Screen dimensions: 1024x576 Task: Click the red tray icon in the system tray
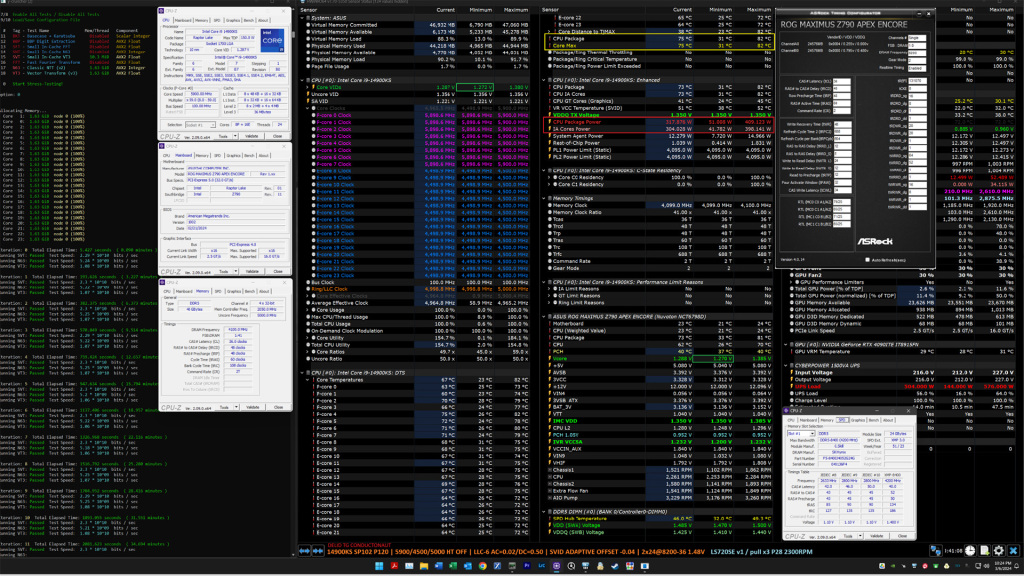click(x=925, y=565)
